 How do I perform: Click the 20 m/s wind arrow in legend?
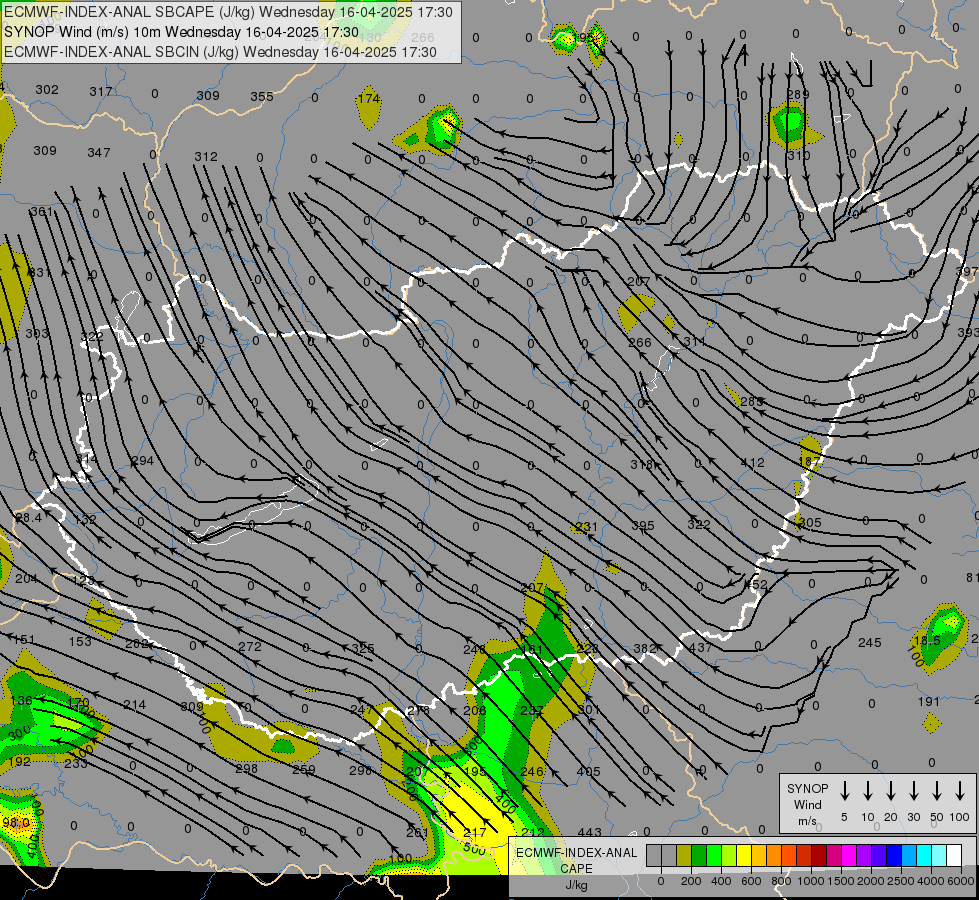pyautogui.click(x=891, y=791)
